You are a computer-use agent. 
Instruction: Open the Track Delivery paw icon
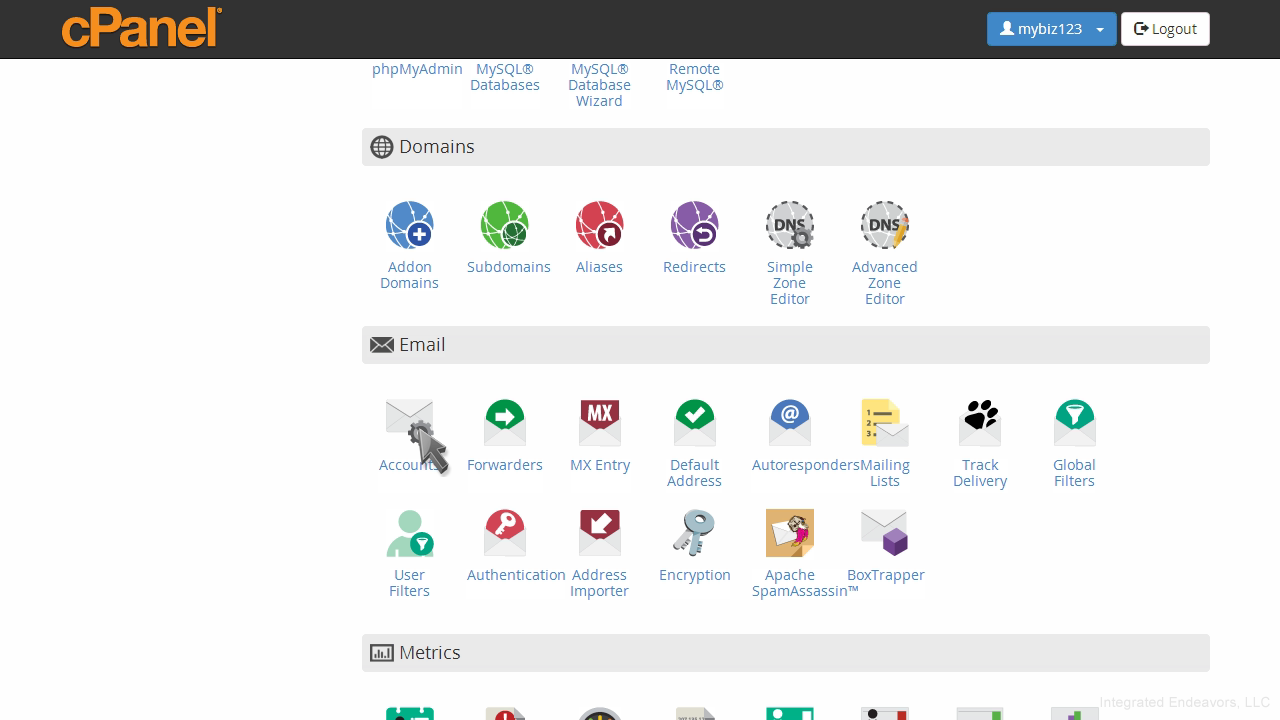980,423
